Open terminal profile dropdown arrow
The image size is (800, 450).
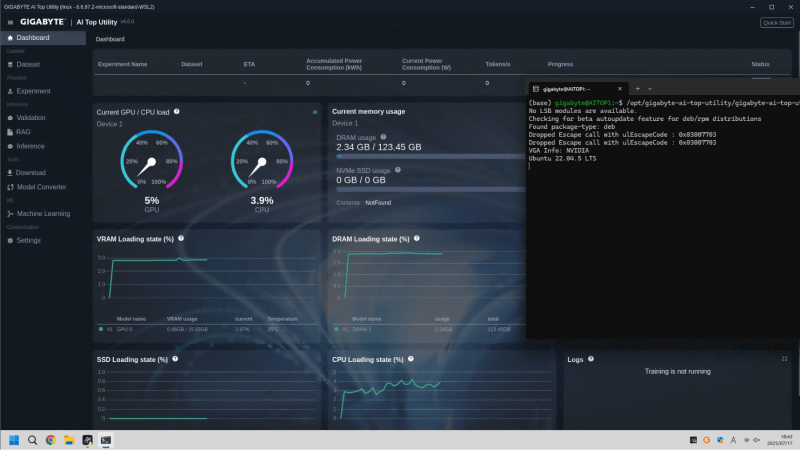[650, 89]
